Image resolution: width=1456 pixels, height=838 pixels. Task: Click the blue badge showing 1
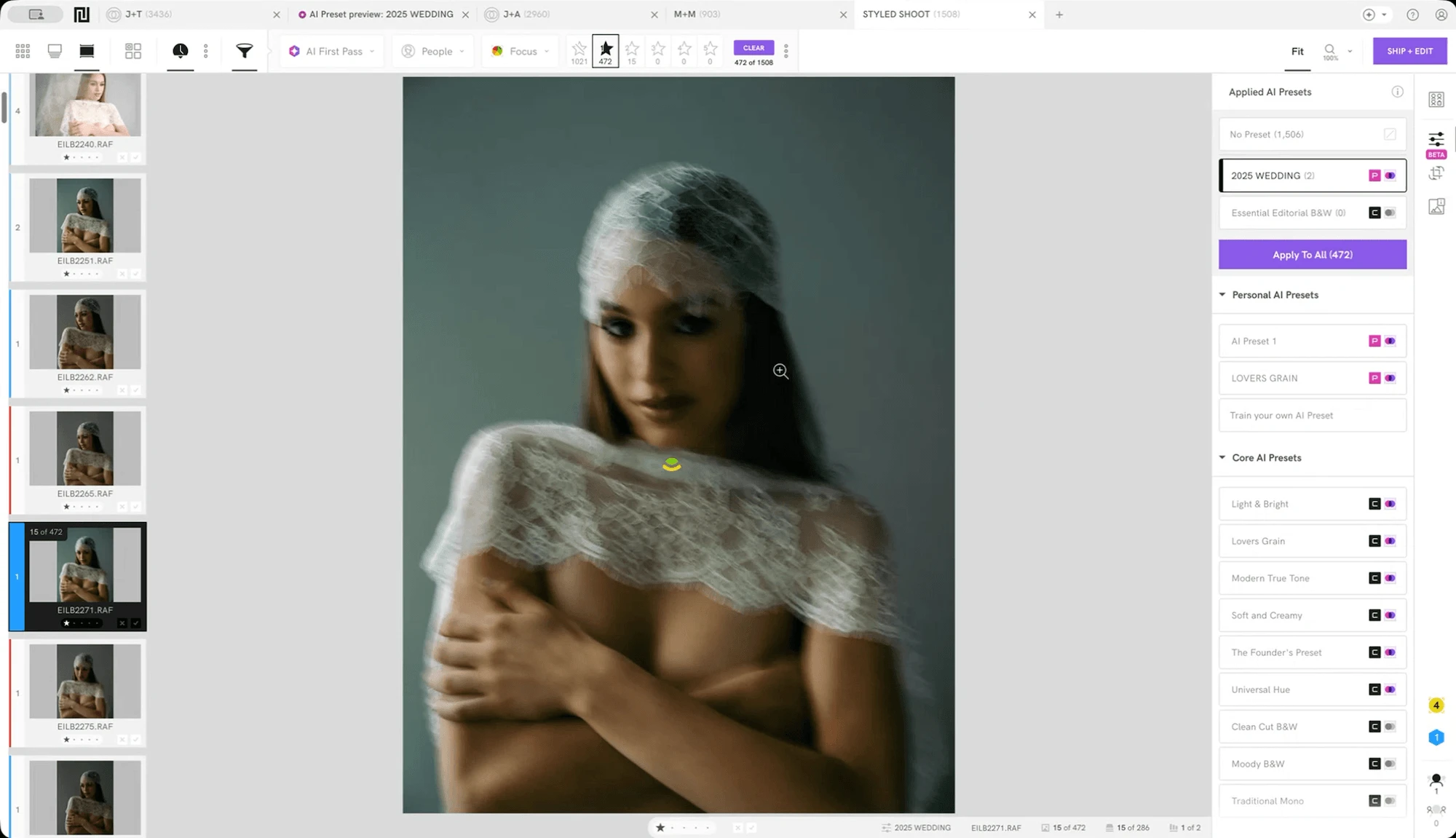[1436, 738]
